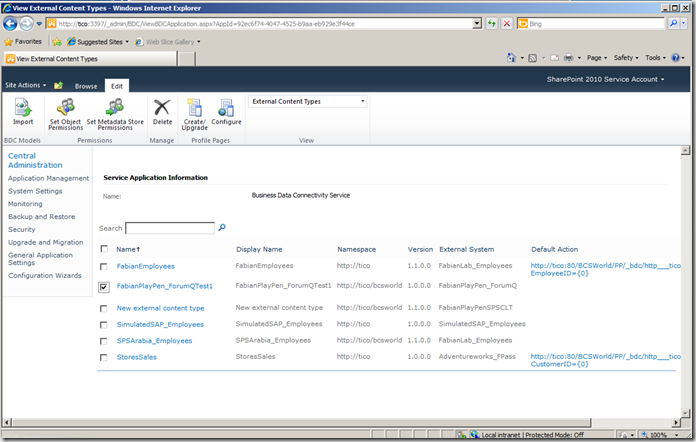
Task: Check the FabianEmployees row checkbox
Action: (x=103, y=267)
